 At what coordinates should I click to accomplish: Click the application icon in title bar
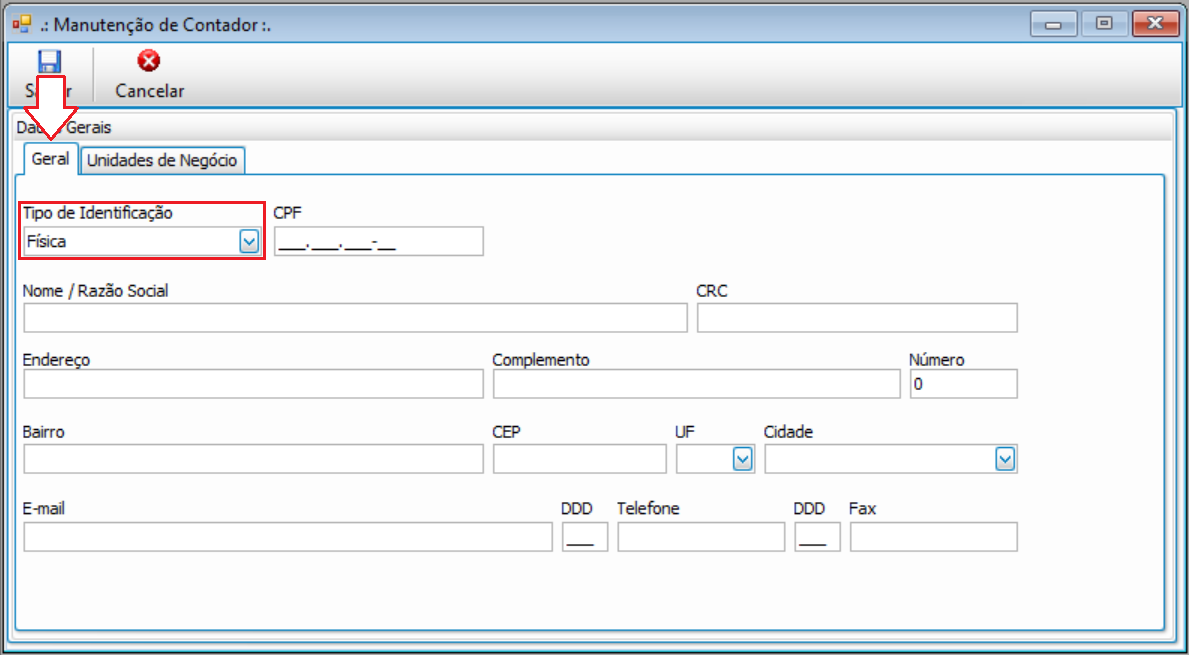point(21,24)
